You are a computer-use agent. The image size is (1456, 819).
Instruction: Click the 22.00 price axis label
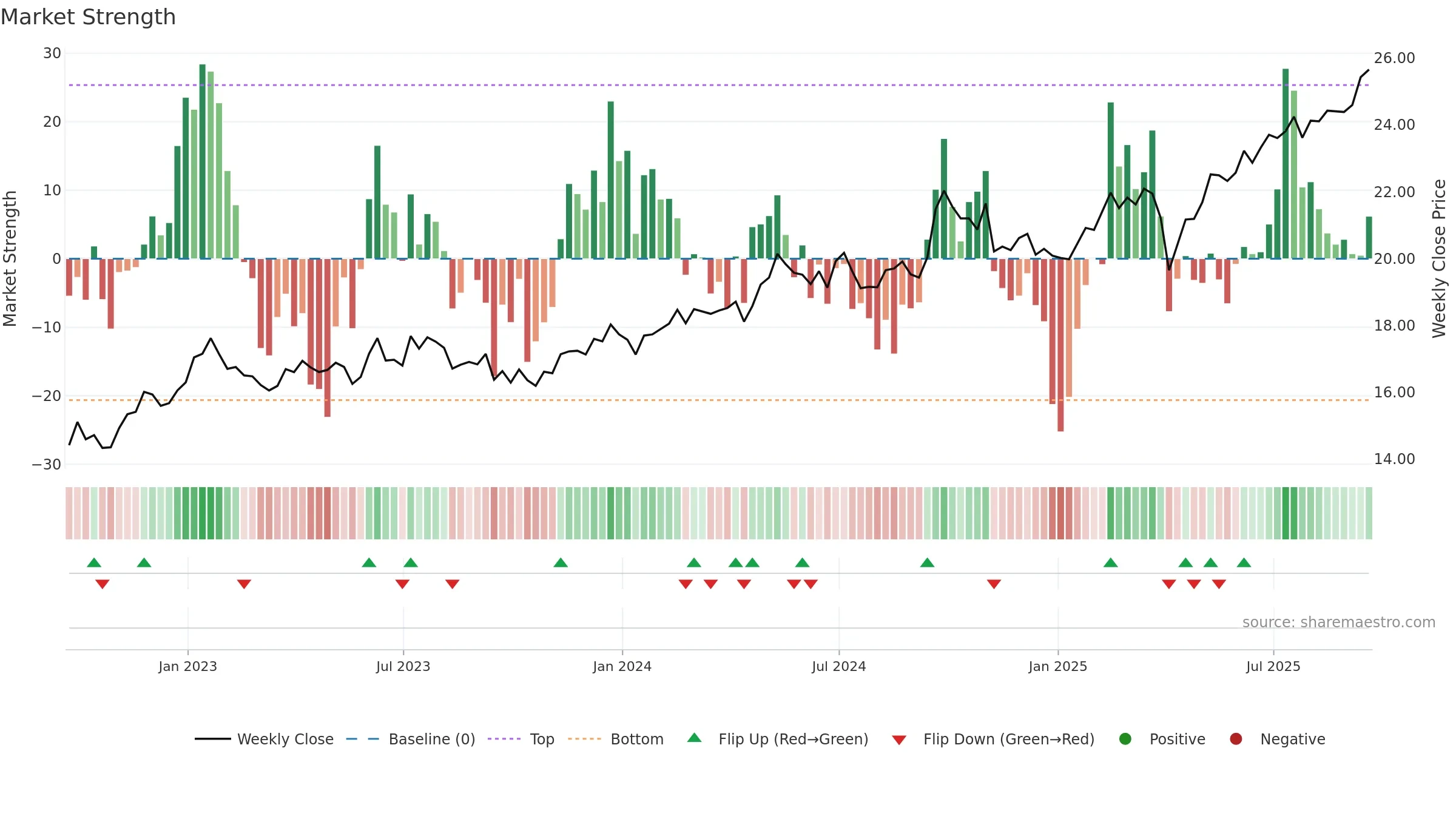[1394, 192]
